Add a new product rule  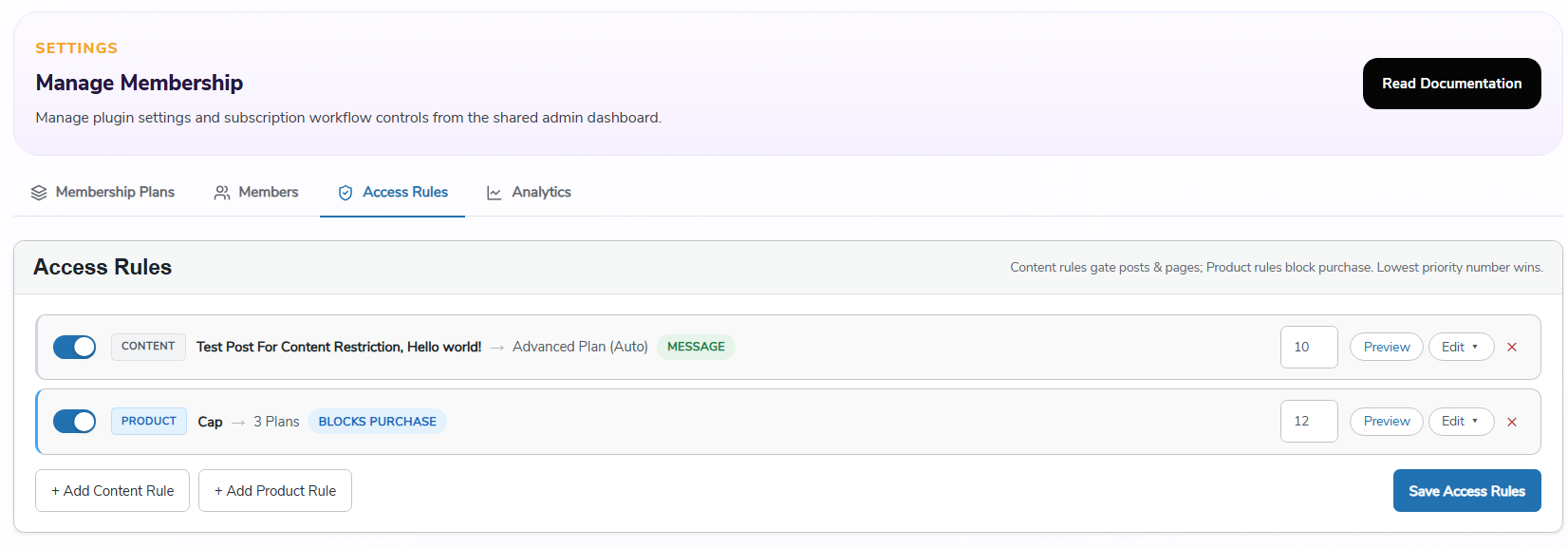tap(275, 491)
